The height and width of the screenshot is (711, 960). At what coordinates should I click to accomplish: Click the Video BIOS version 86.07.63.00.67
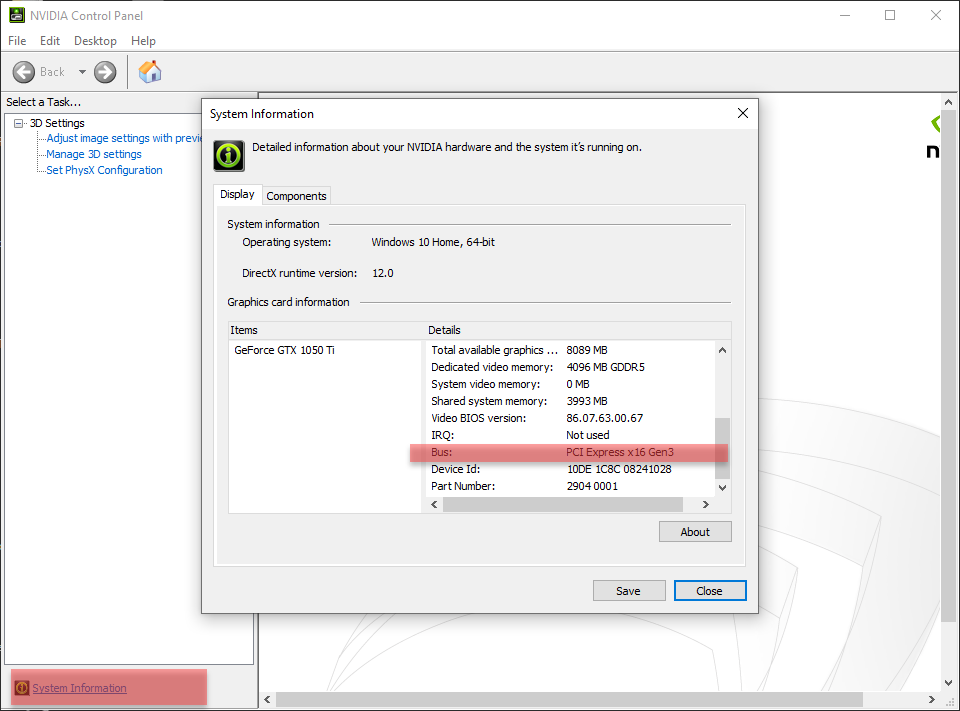point(605,418)
